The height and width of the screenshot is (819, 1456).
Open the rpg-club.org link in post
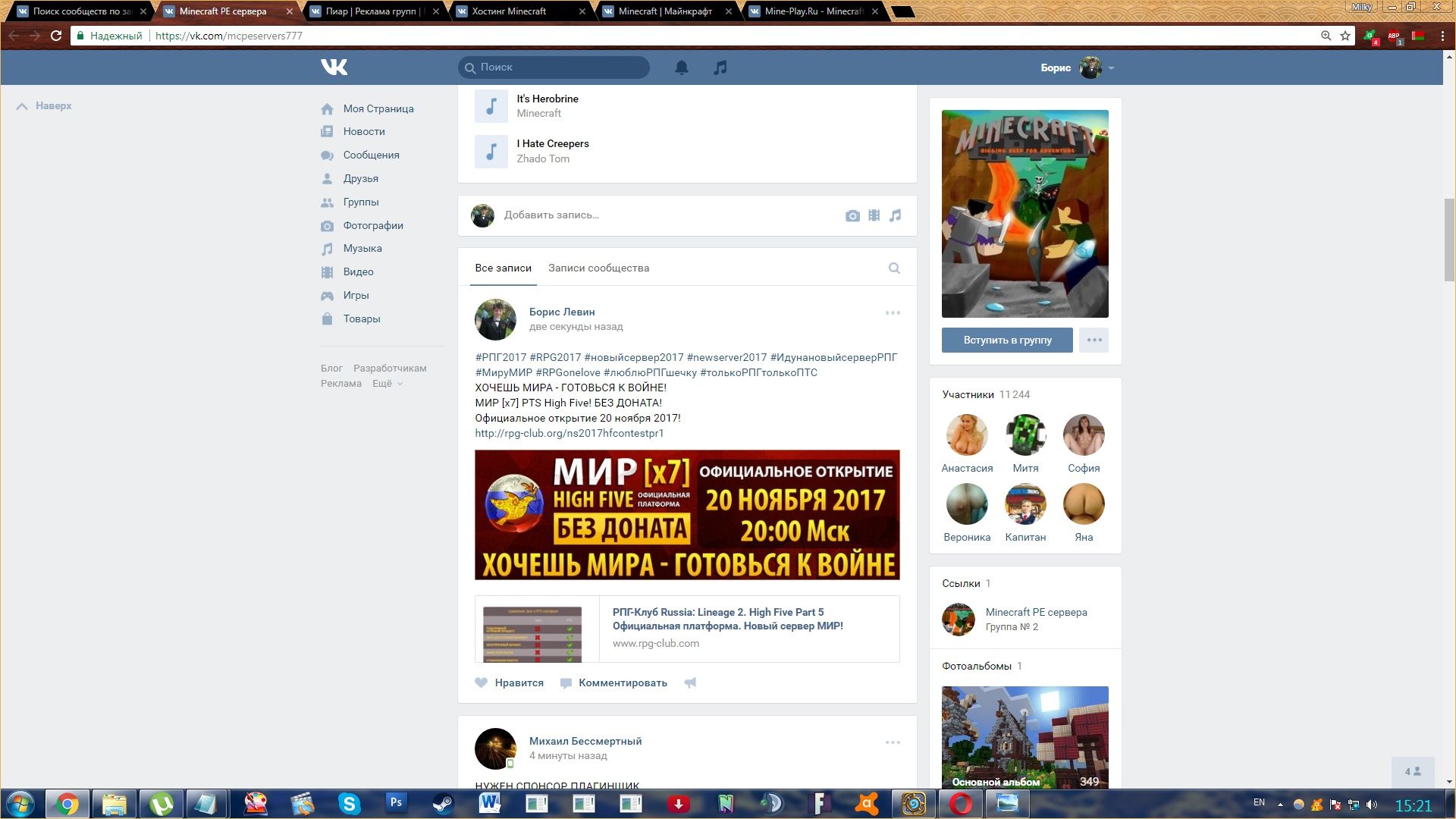569,433
